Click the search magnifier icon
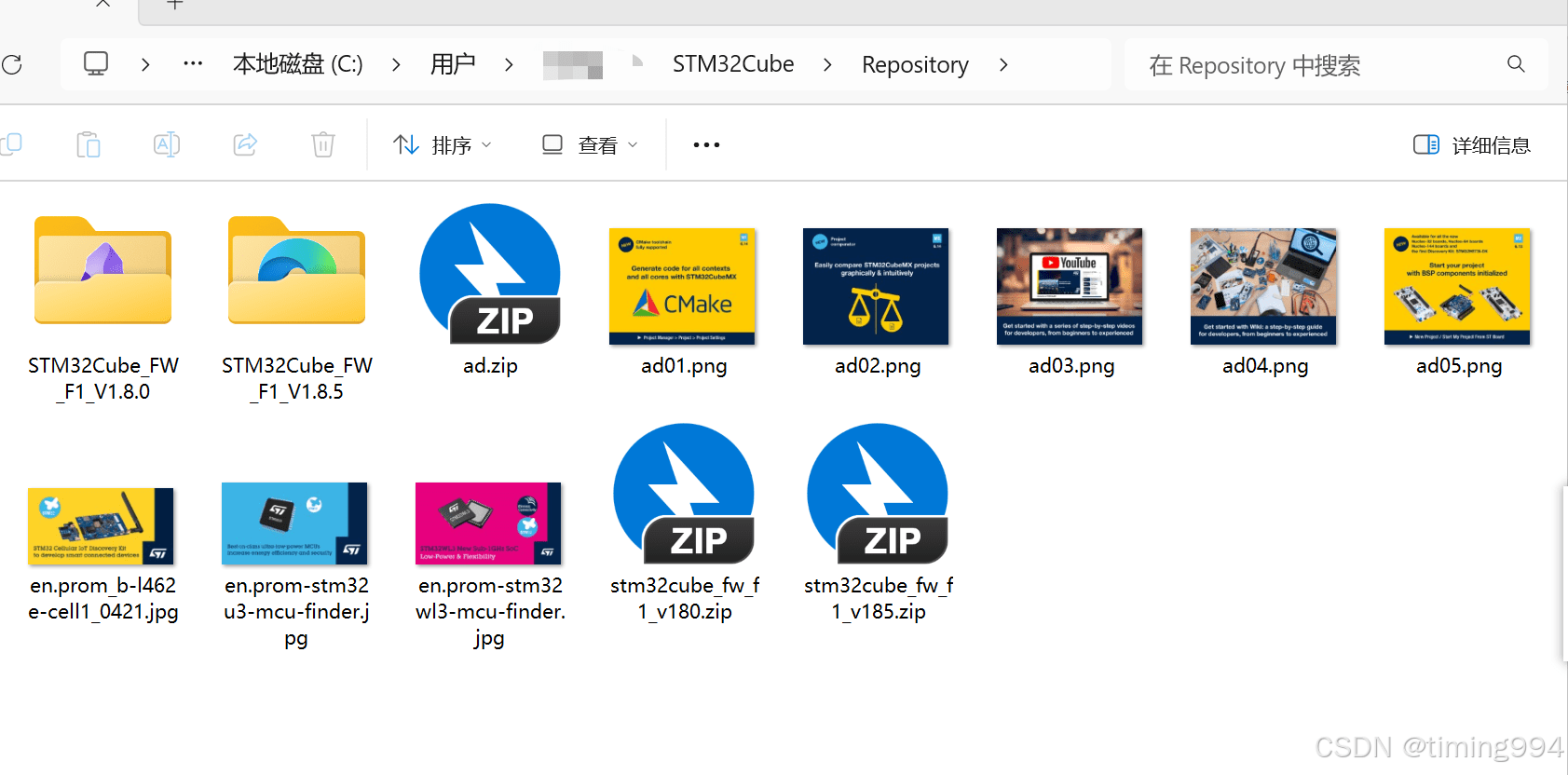1568x775 pixels. (1516, 64)
